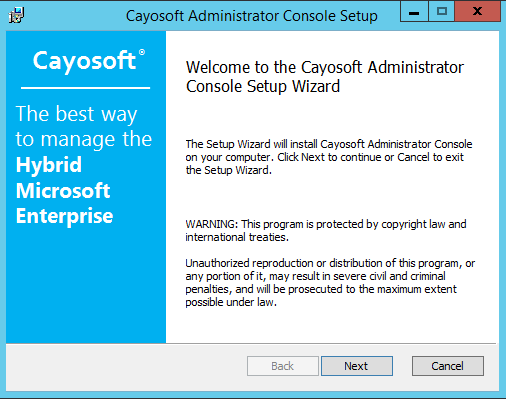Select the Welcome to the Cayosoft heading
The width and height of the screenshot is (506, 399).
pyautogui.click(x=325, y=77)
